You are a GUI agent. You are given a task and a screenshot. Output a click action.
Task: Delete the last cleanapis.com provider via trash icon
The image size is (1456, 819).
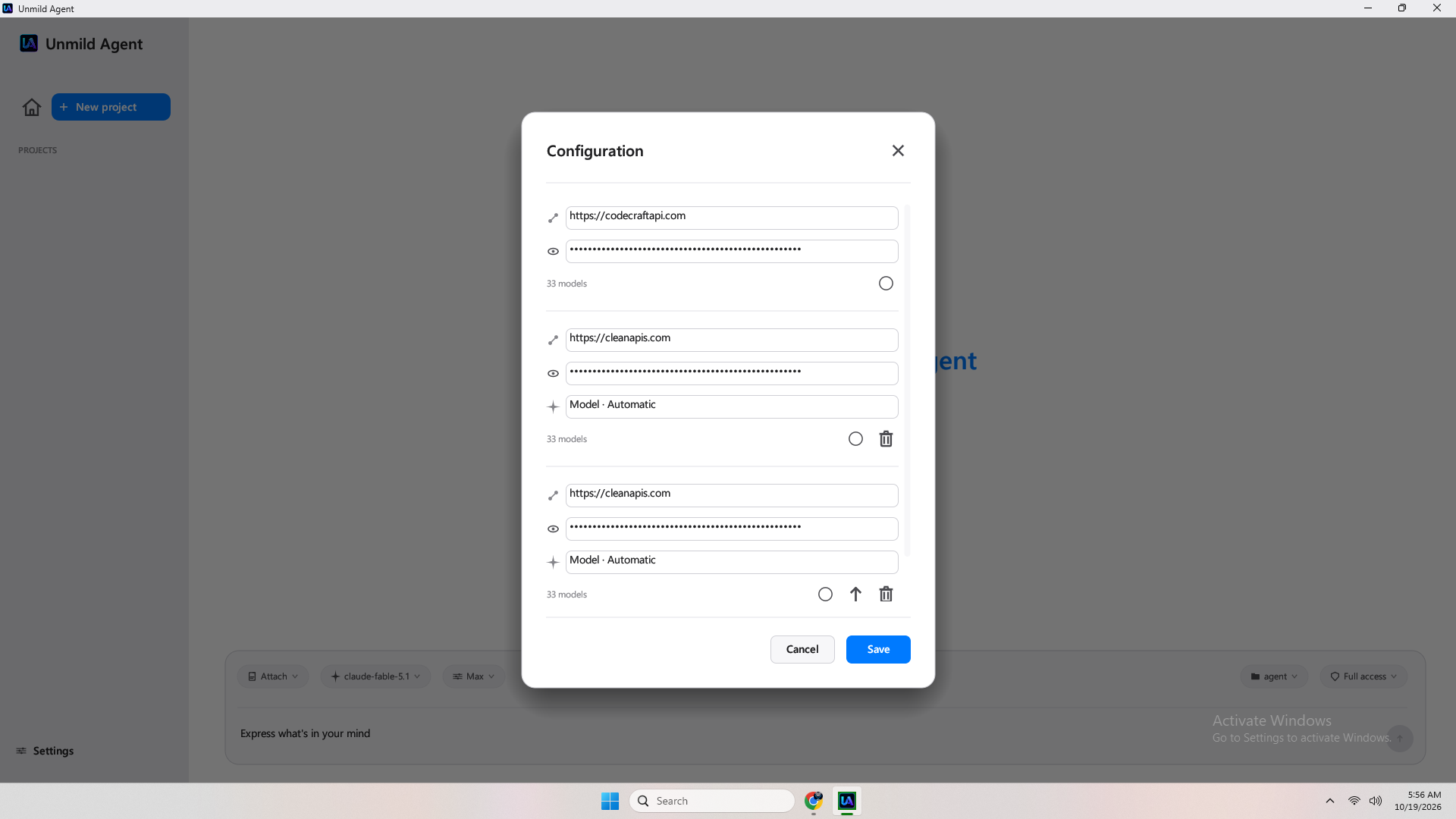tap(886, 595)
